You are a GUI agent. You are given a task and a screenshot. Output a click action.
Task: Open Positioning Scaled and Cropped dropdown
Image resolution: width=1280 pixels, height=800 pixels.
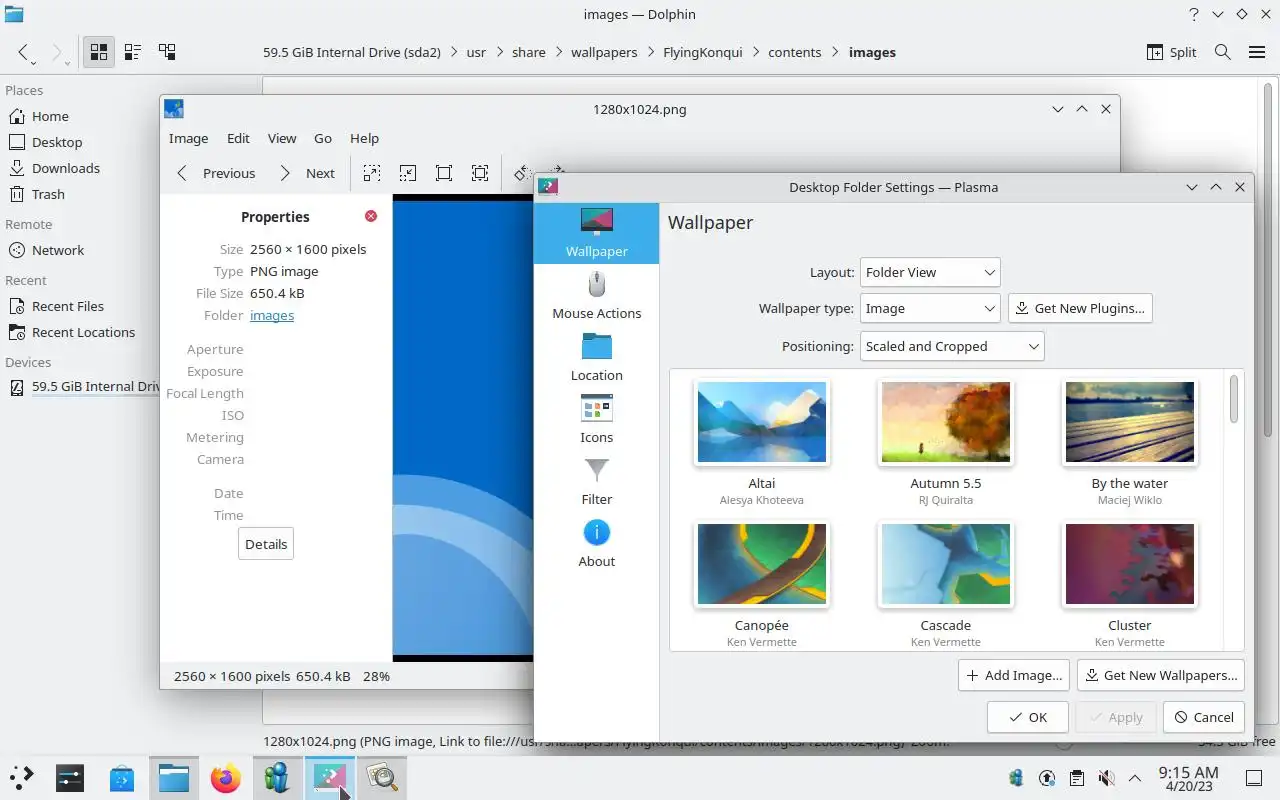pos(952,346)
